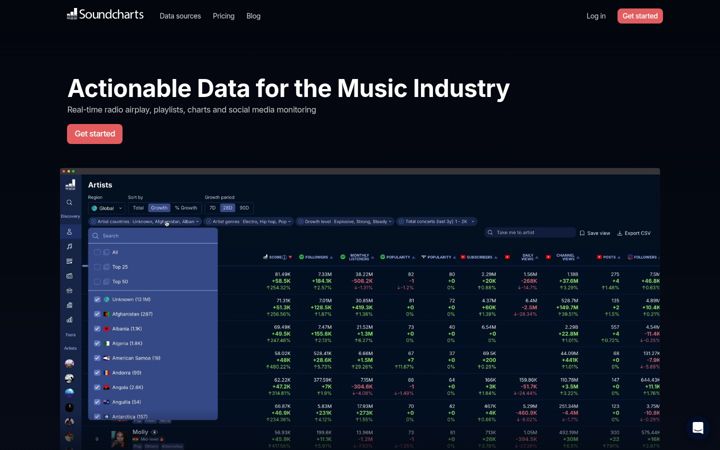Select % Growth sort option
Viewport: 720px width, 450px height.
[x=186, y=208]
